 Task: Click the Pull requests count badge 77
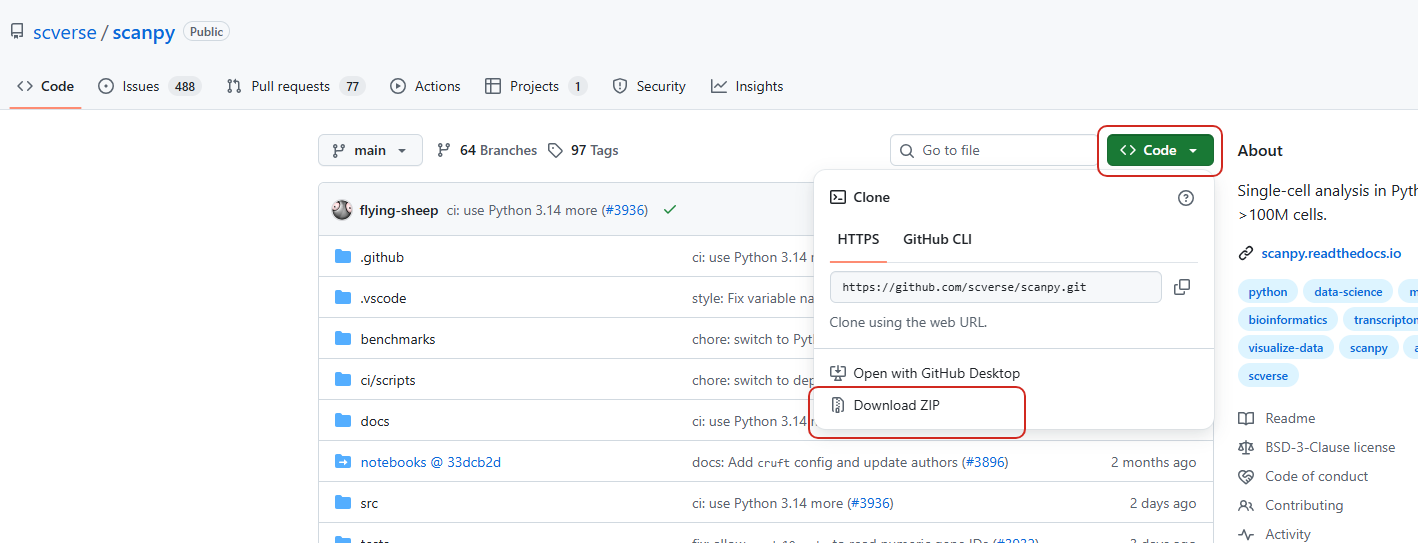[352, 86]
